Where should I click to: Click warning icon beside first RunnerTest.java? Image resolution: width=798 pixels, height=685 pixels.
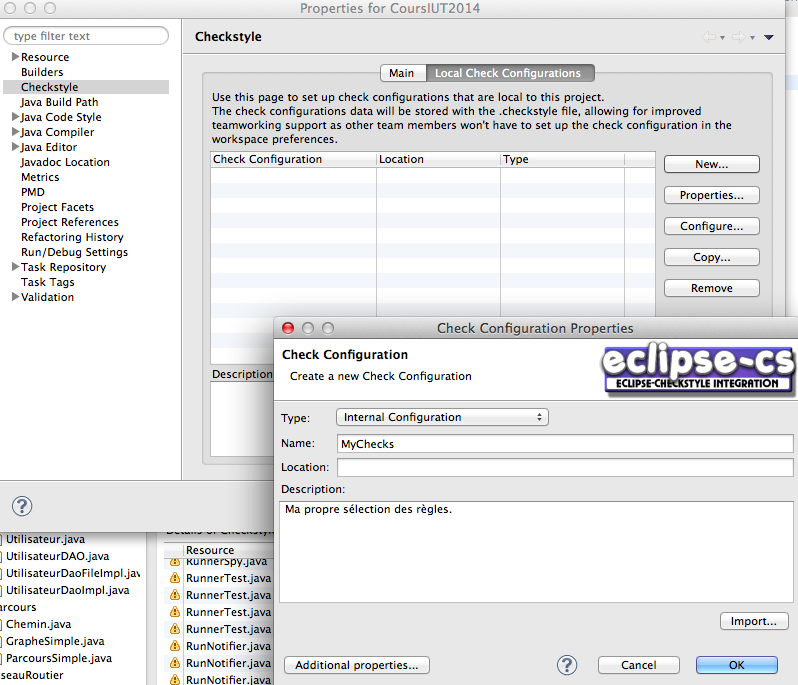[x=175, y=578]
